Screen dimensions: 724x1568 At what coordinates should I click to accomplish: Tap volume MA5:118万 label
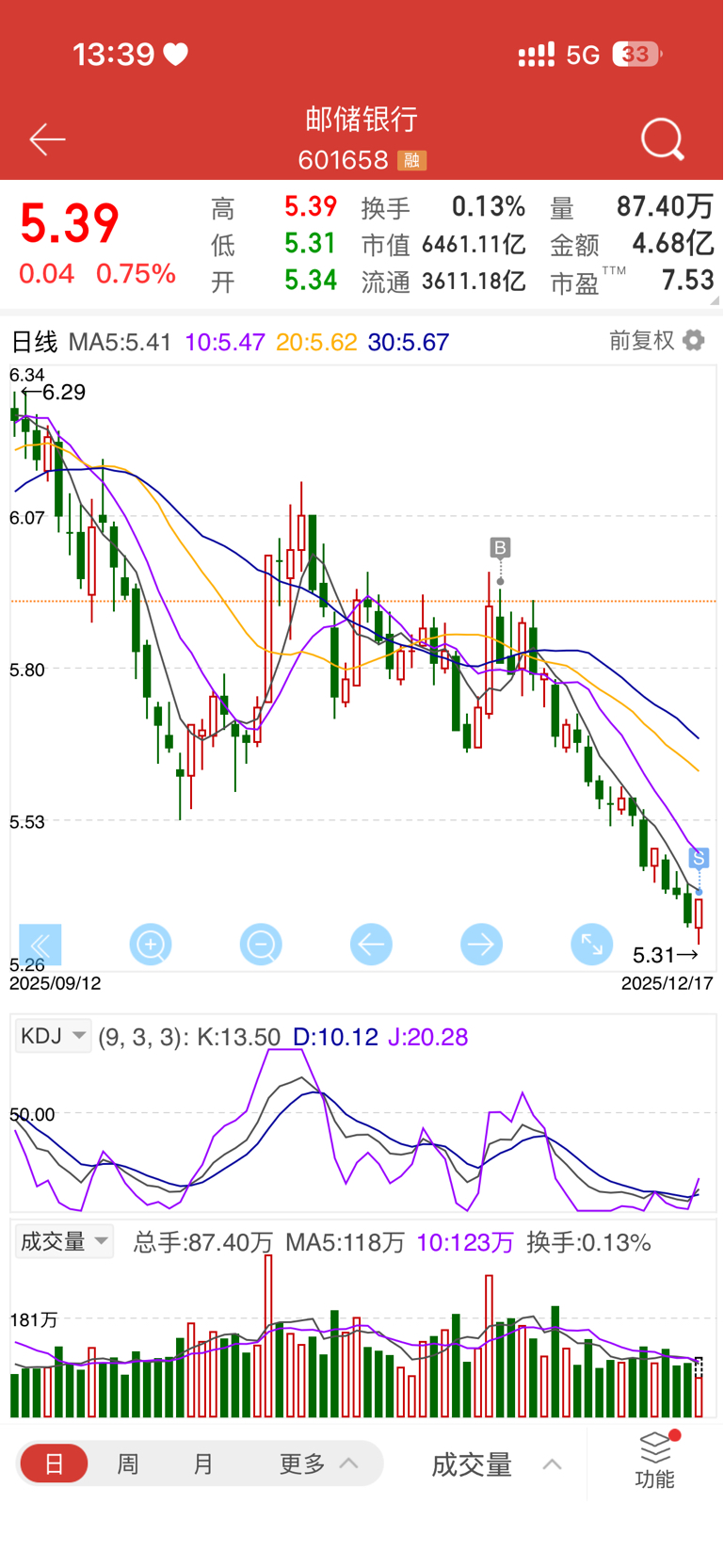click(345, 1242)
